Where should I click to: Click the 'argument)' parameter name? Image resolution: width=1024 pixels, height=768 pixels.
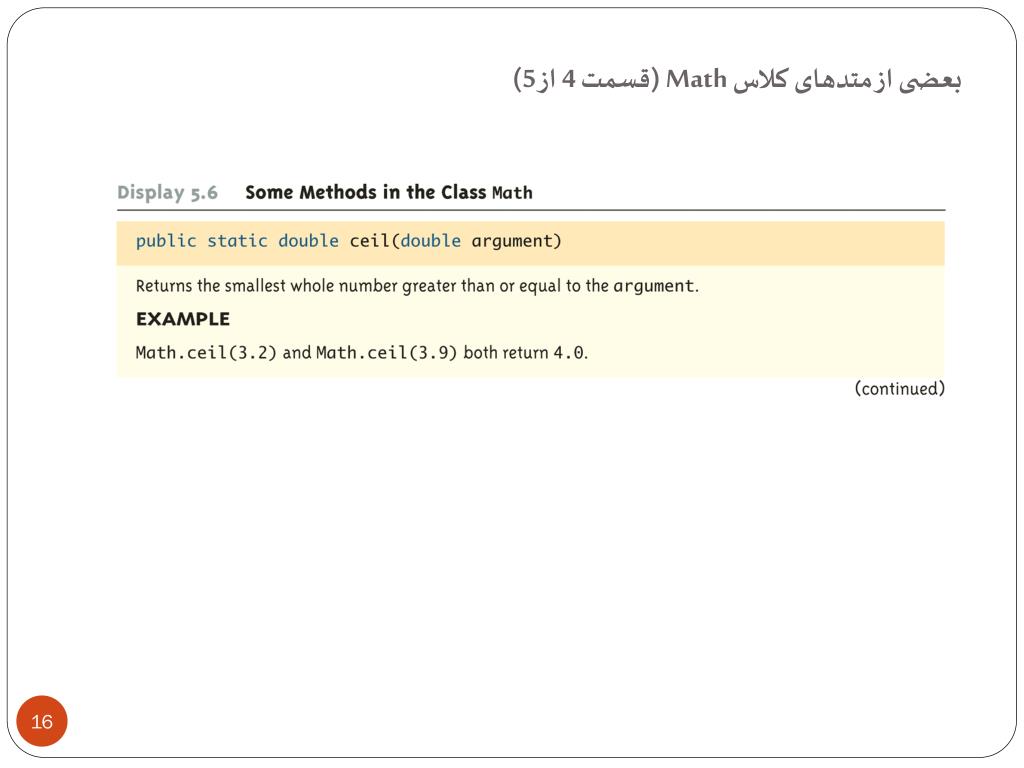[516, 242]
